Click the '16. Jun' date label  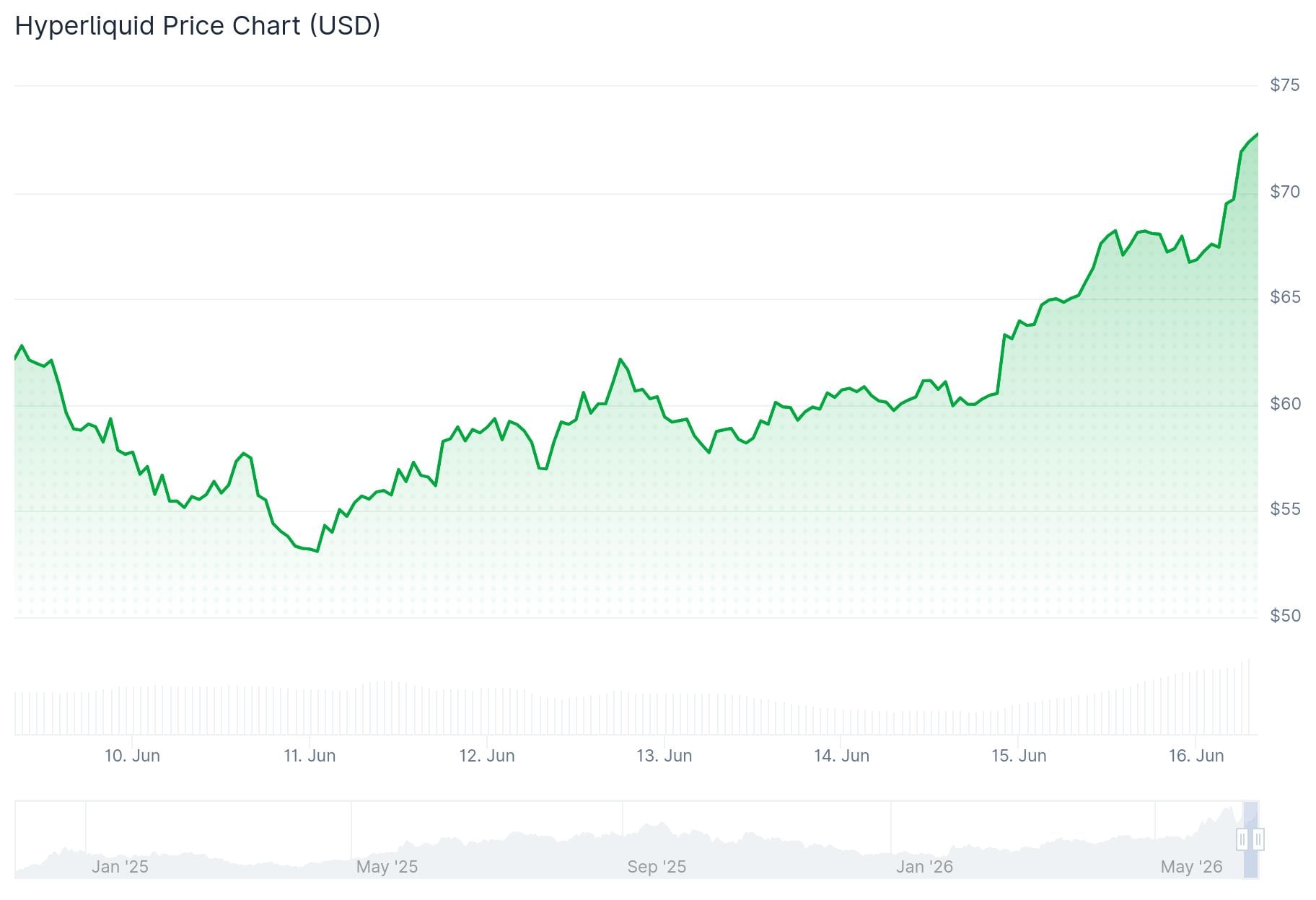coord(1196,756)
